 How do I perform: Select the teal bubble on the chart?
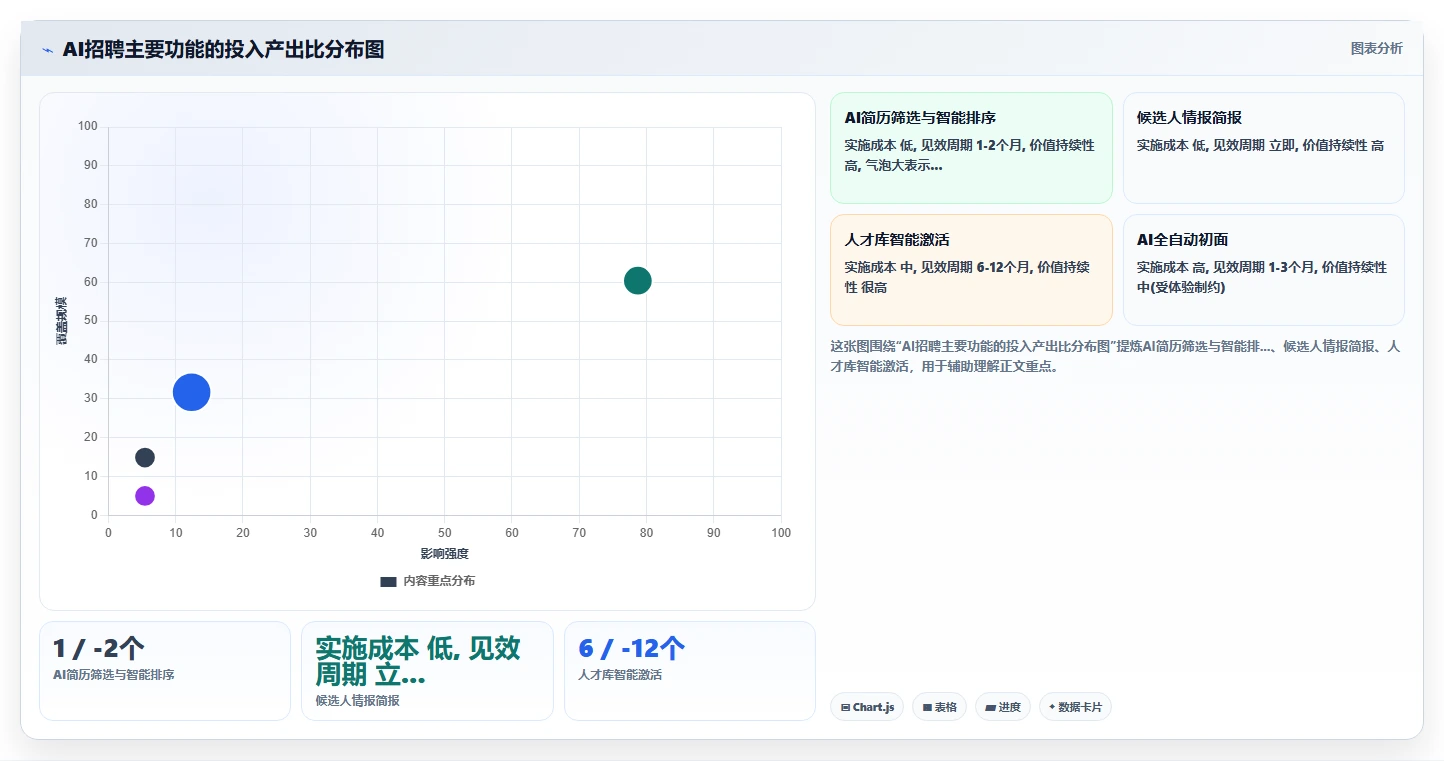[638, 281]
